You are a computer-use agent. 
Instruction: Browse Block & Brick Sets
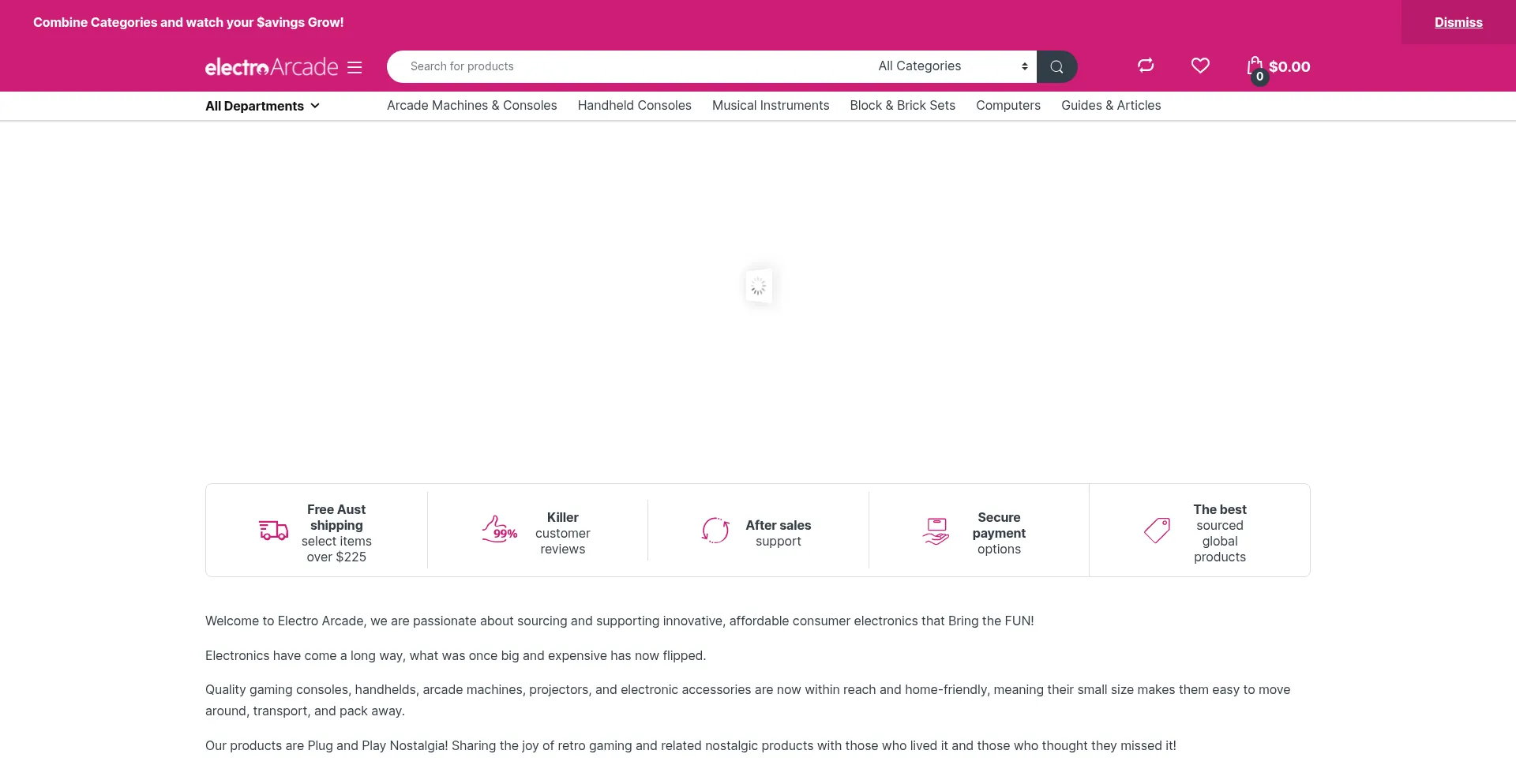click(902, 106)
